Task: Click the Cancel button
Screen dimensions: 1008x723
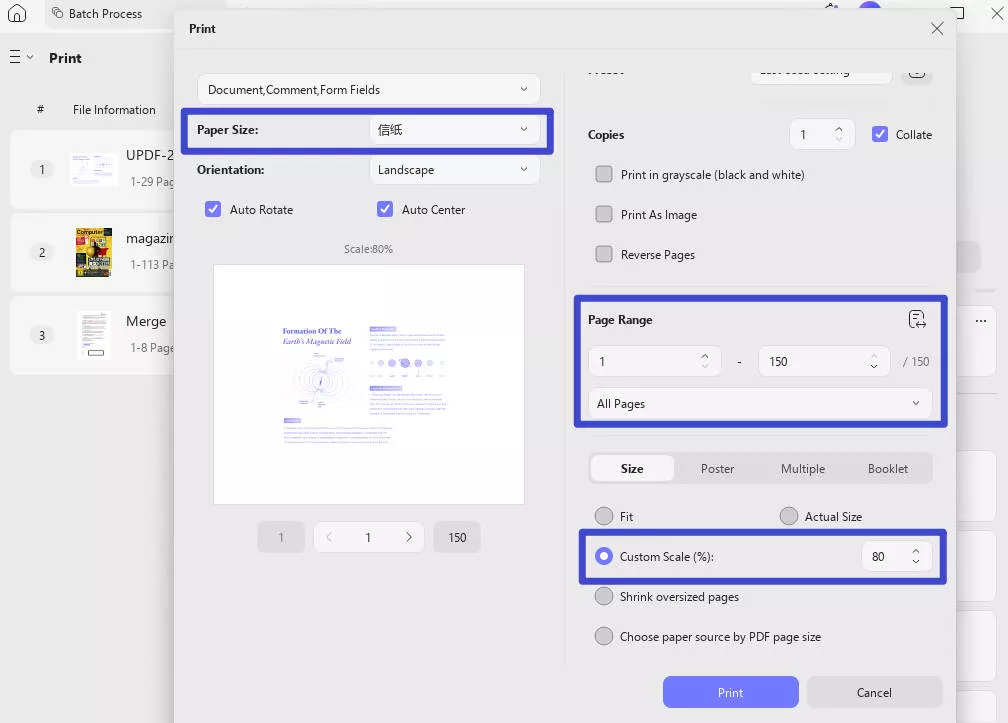Action: pyautogui.click(x=873, y=692)
